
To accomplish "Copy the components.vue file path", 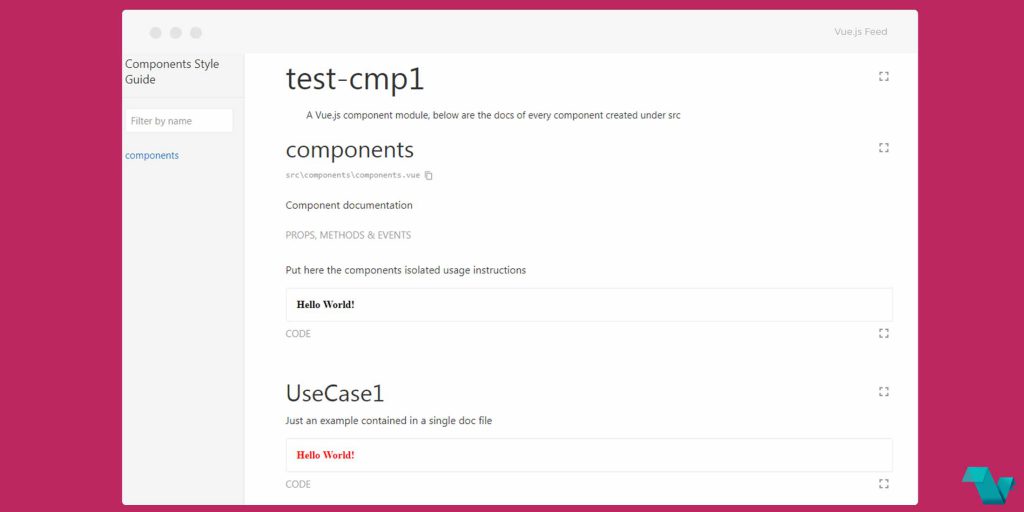I will point(428,175).
